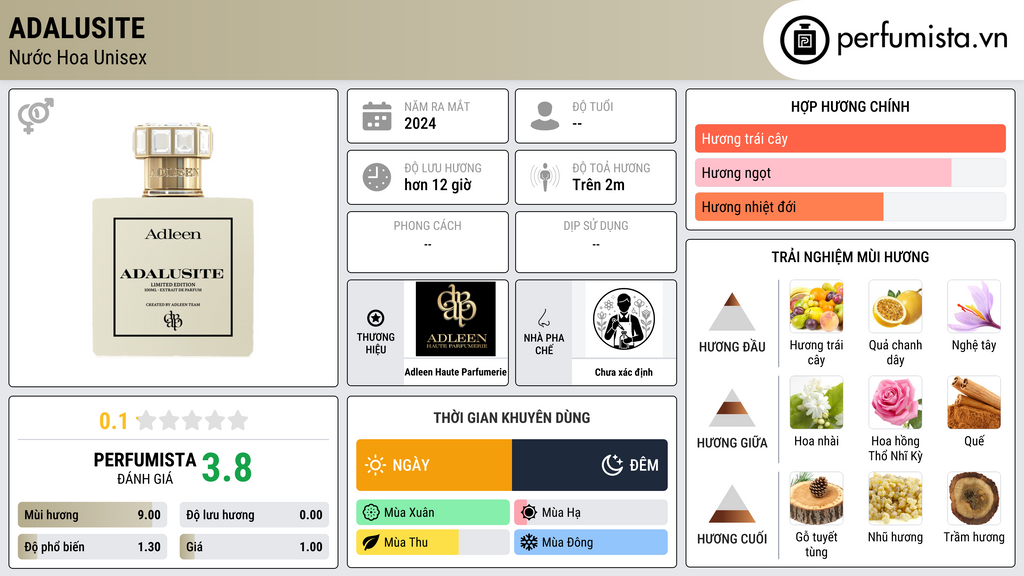Click the Trải nghiệm mùi hương heading
The image size is (1024, 576).
point(850,257)
